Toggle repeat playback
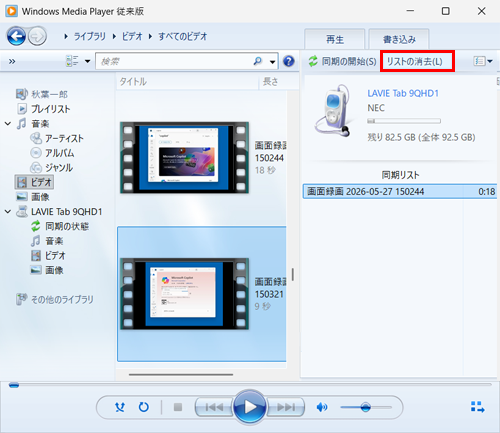 (144, 407)
